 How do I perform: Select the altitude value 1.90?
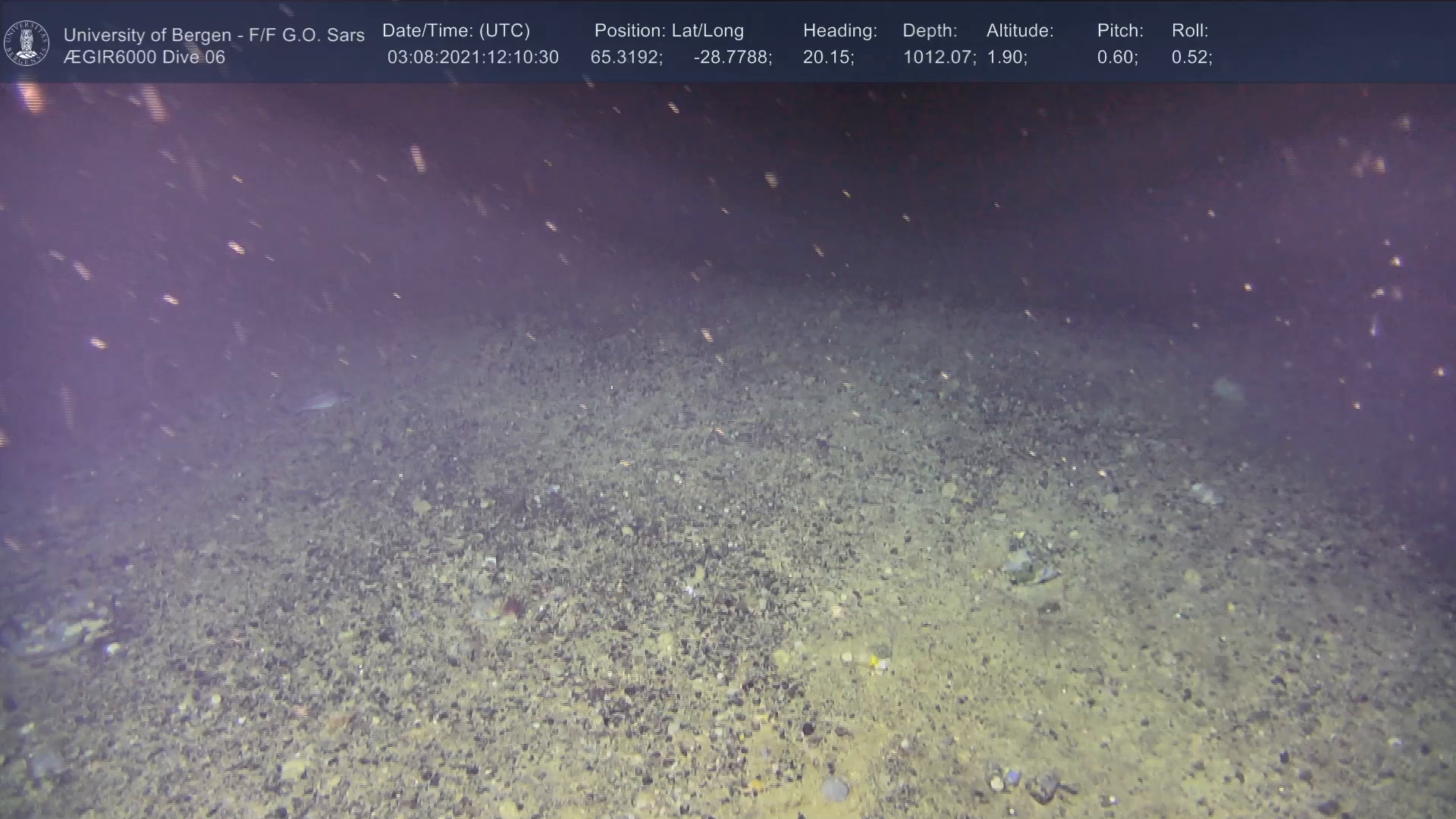(1006, 58)
